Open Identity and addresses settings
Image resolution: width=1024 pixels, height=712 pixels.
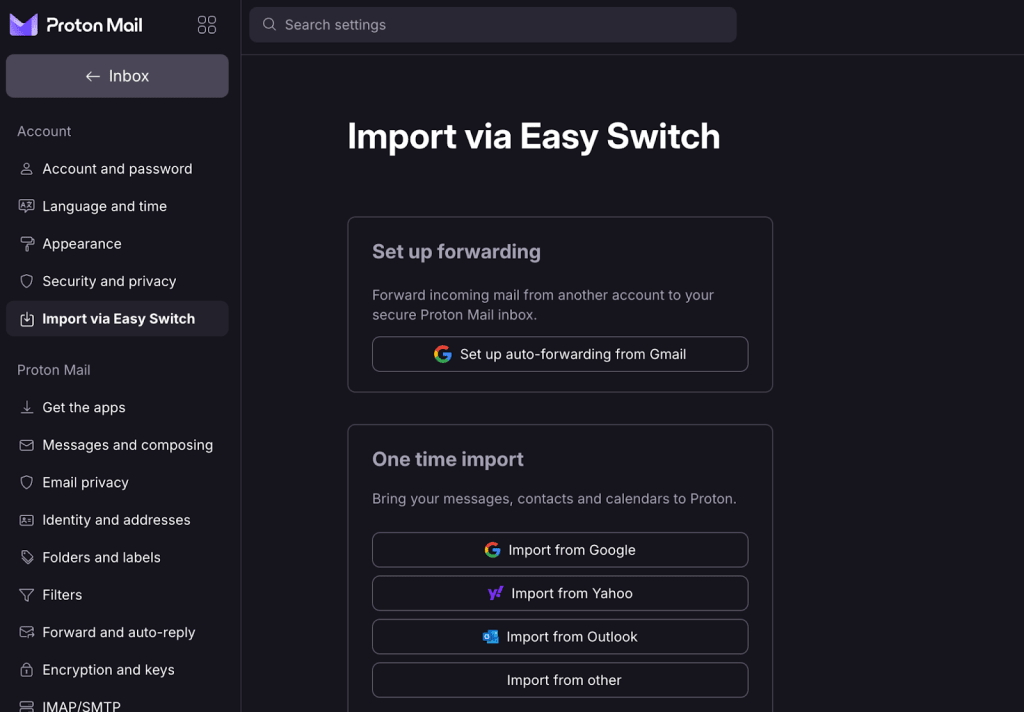coord(118,521)
